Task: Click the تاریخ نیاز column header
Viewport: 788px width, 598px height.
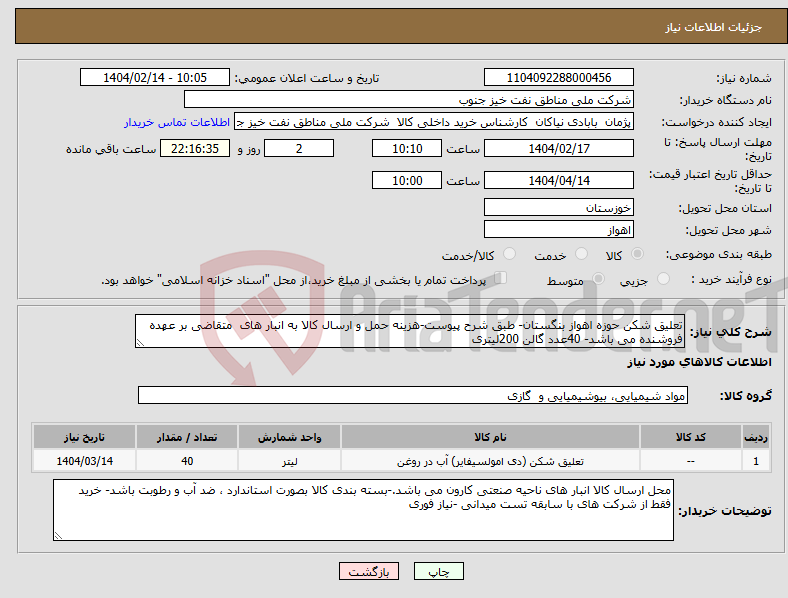Action: click(84, 437)
